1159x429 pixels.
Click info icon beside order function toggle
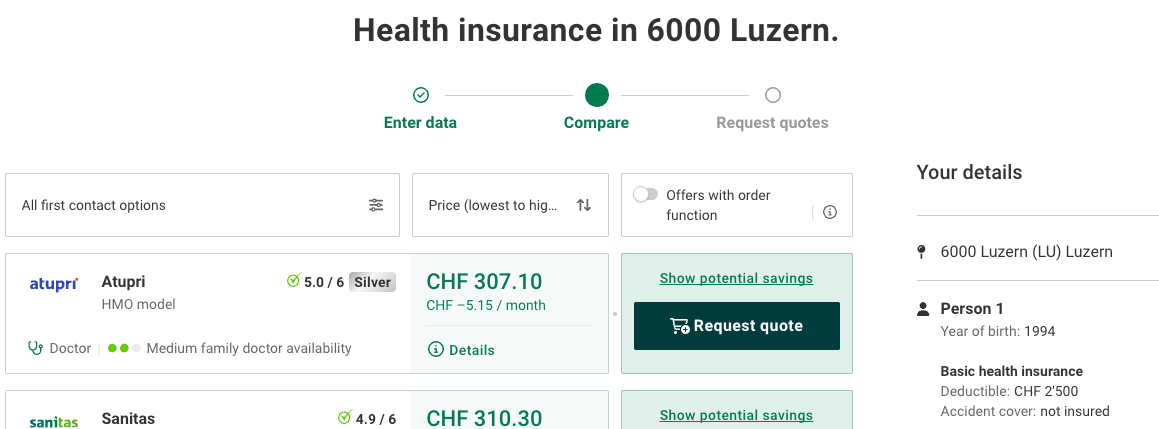pos(830,212)
